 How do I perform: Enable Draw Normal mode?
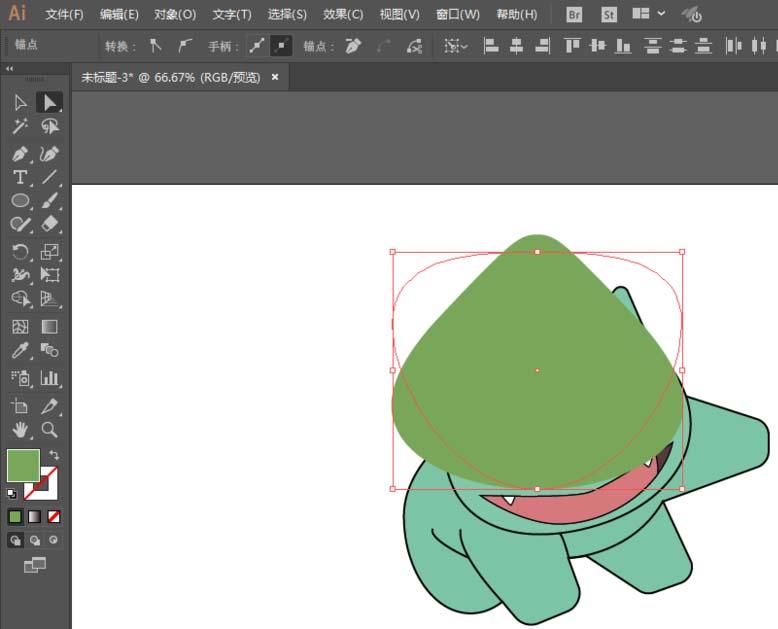click(x=15, y=540)
